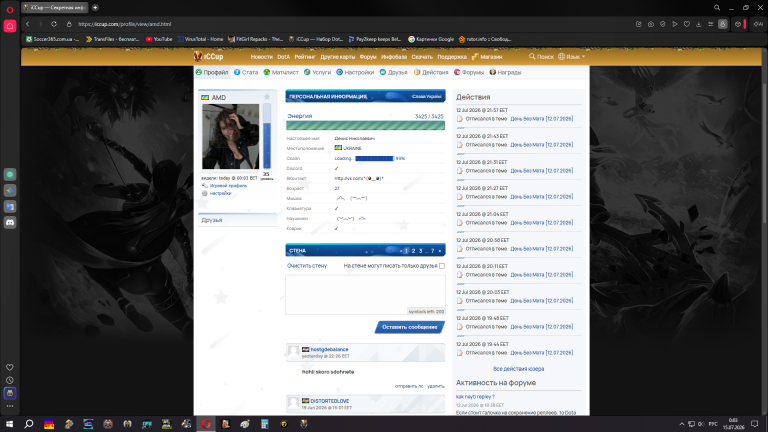Open the profile Настройки tab
768x432 pixels.
[x=355, y=72]
